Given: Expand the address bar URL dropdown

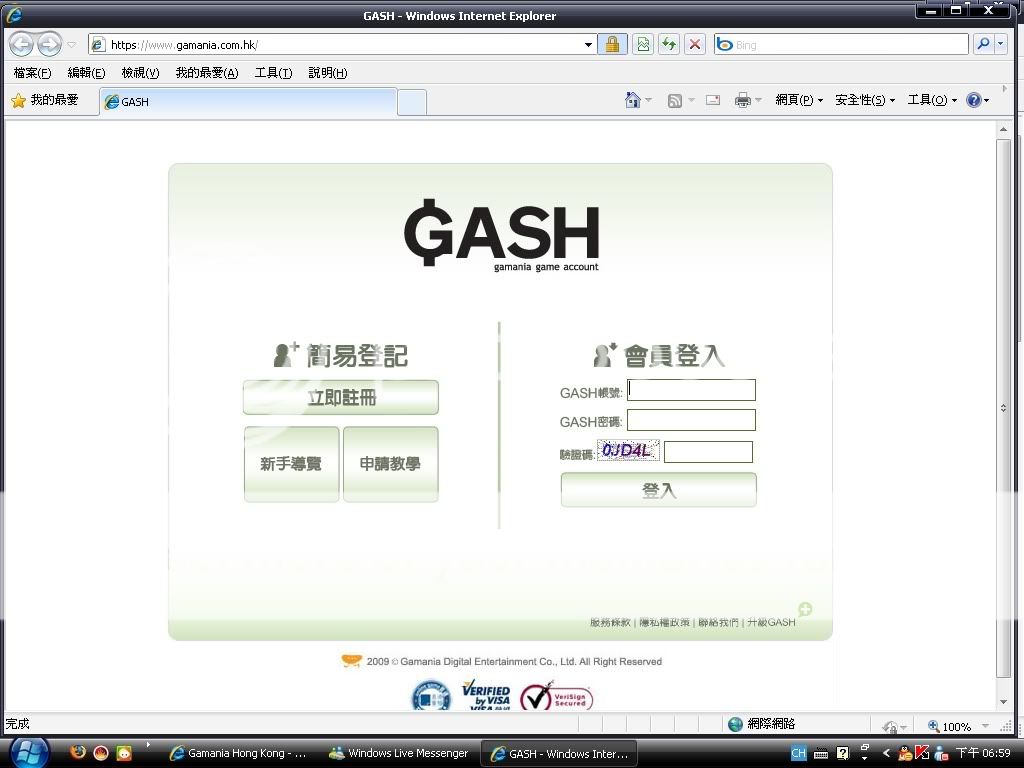Looking at the screenshot, I should tap(588, 45).
